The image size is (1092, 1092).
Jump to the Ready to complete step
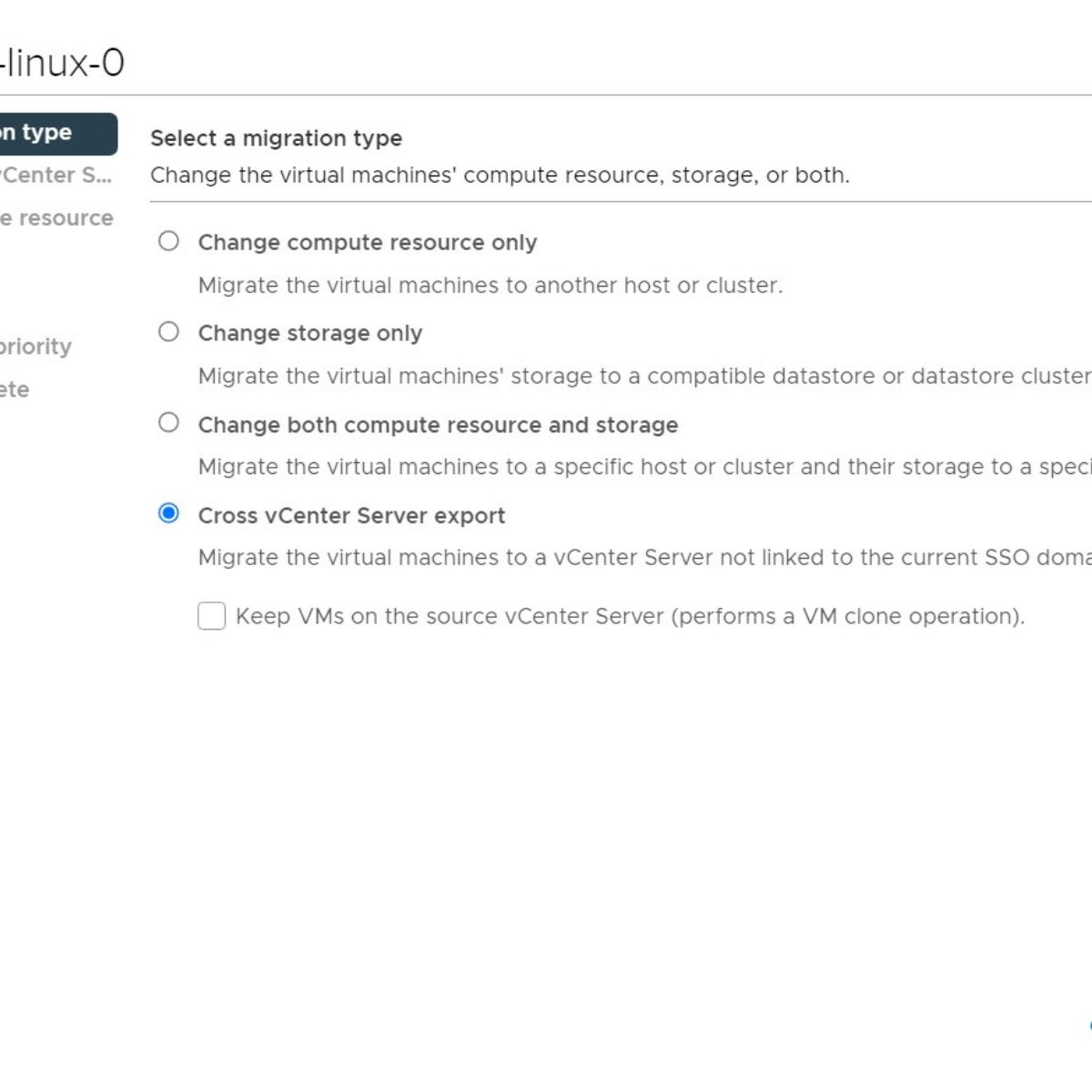pos(15,389)
